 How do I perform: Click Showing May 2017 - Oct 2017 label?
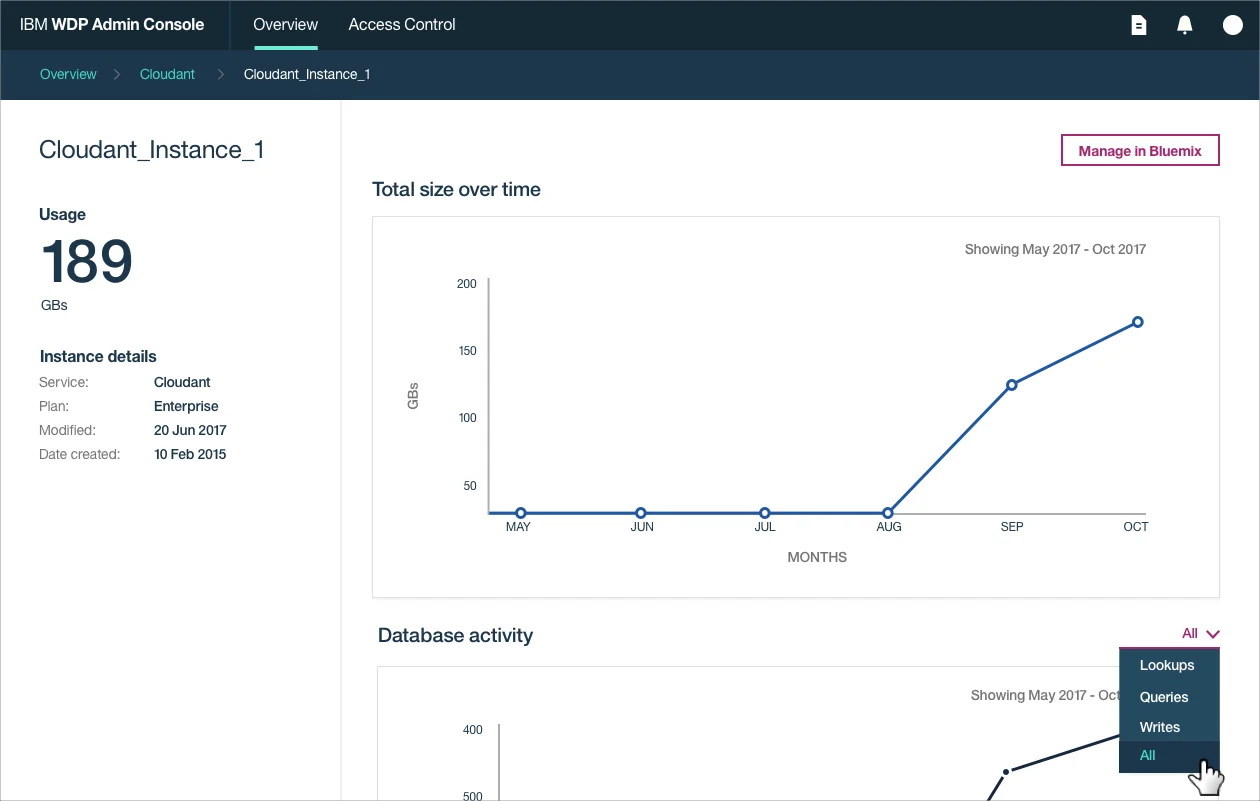pos(1055,249)
